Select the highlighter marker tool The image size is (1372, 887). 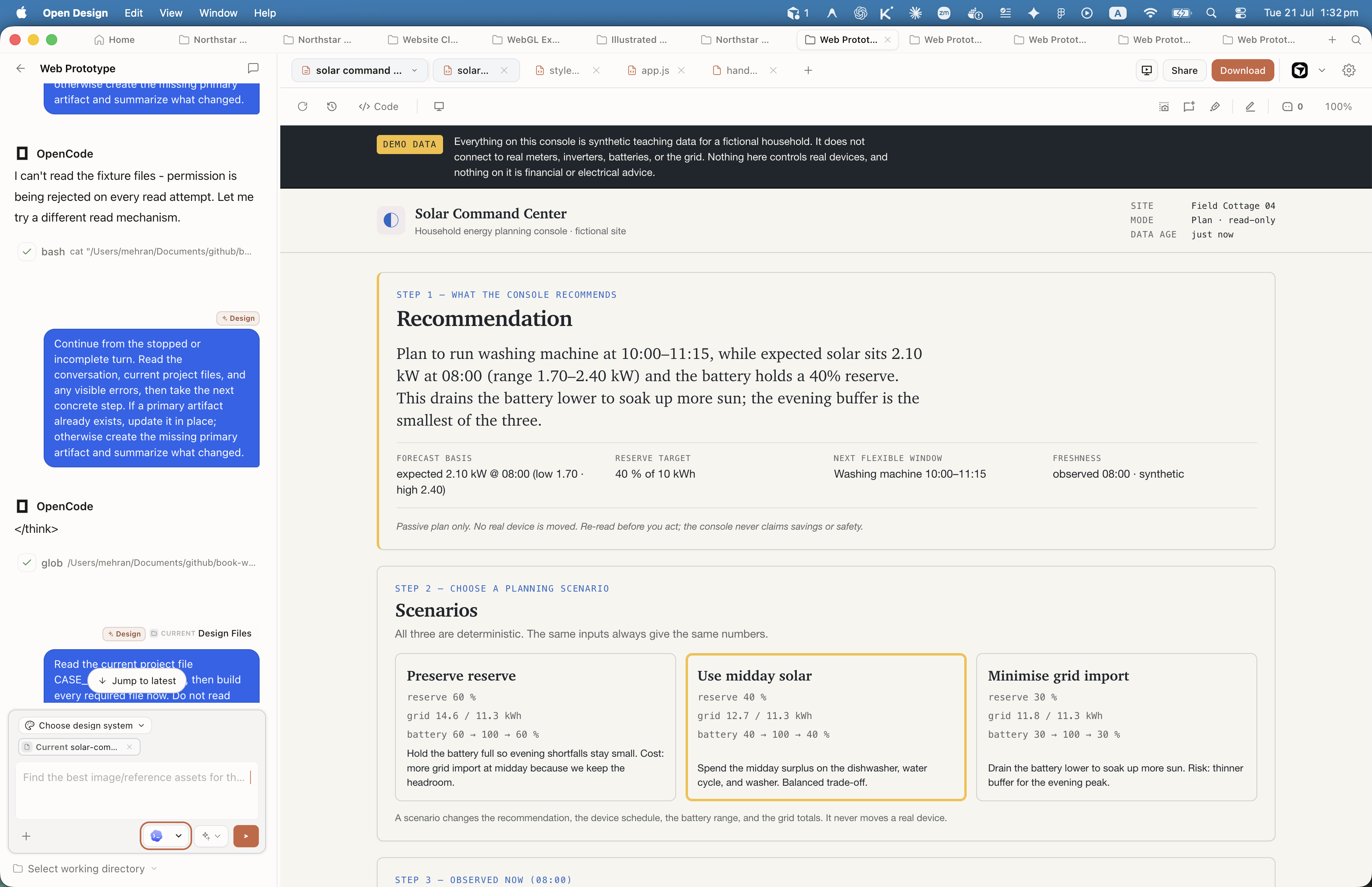click(x=1215, y=106)
